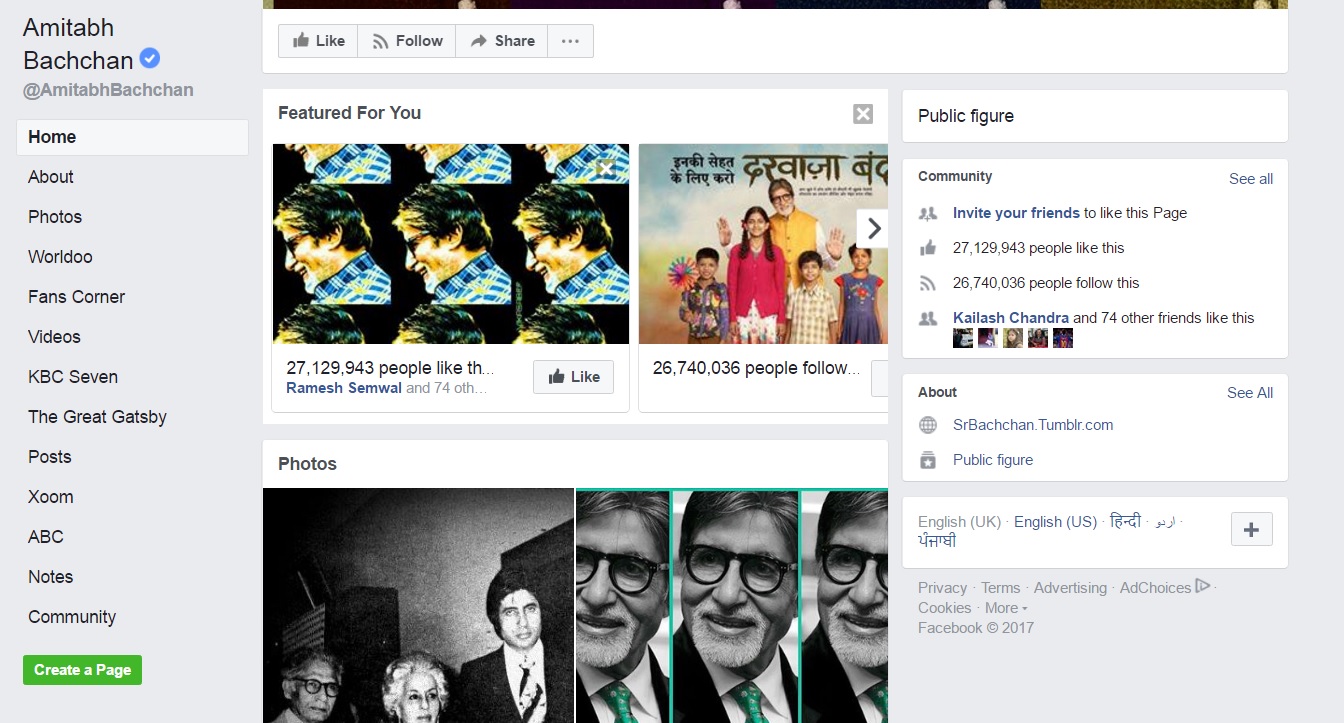The height and width of the screenshot is (723, 1344).
Task: Add another language with plus button
Action: pyautogui.click(x=1251, y=529)
